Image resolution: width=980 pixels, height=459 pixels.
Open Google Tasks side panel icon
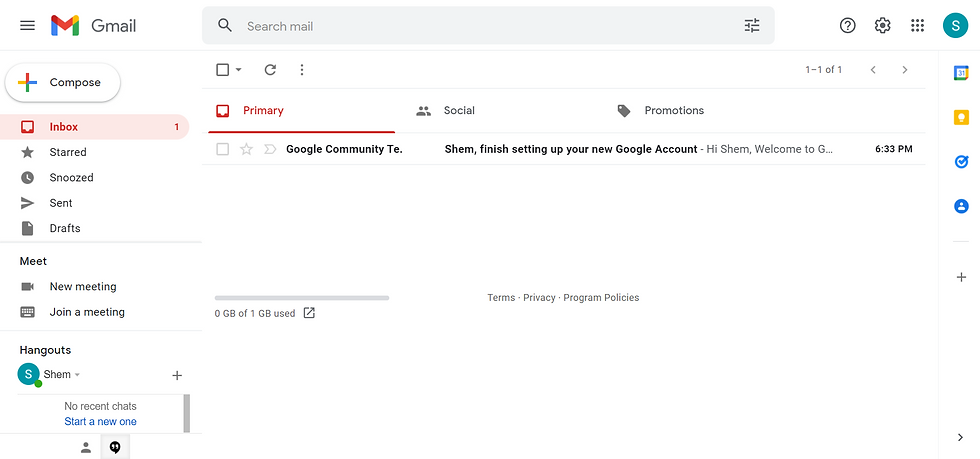(x=961, y=161)
